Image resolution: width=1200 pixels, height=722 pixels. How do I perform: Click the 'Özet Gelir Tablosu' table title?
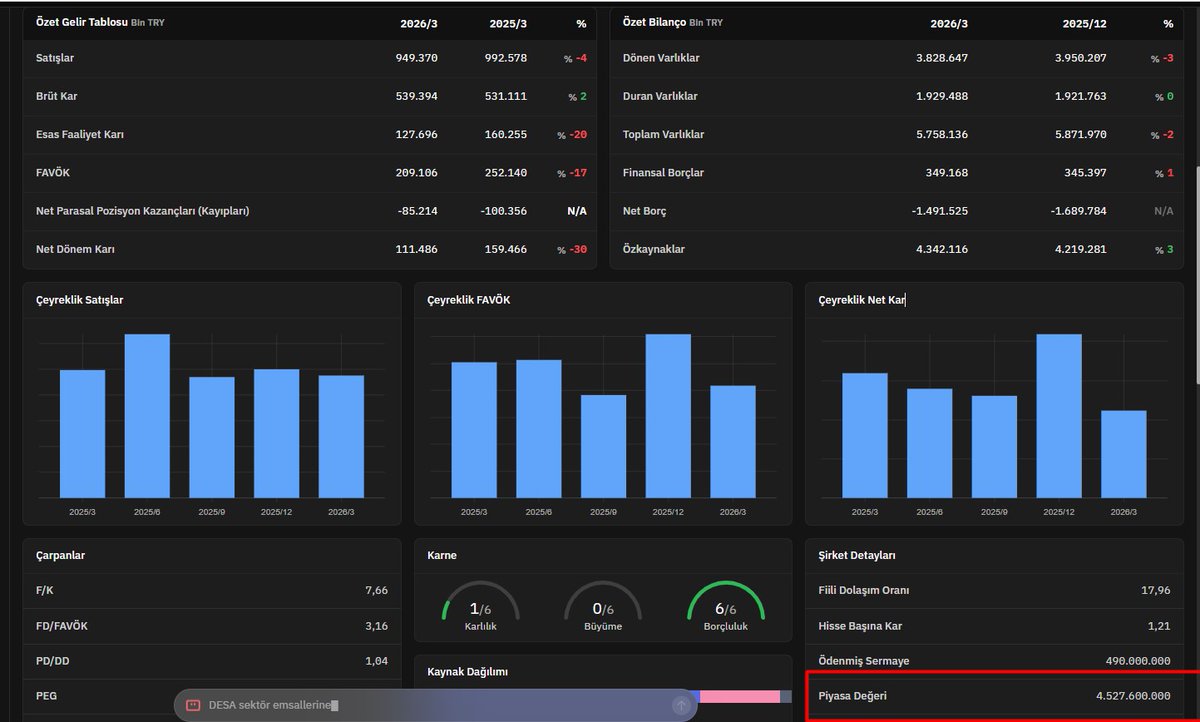(81, 22)
